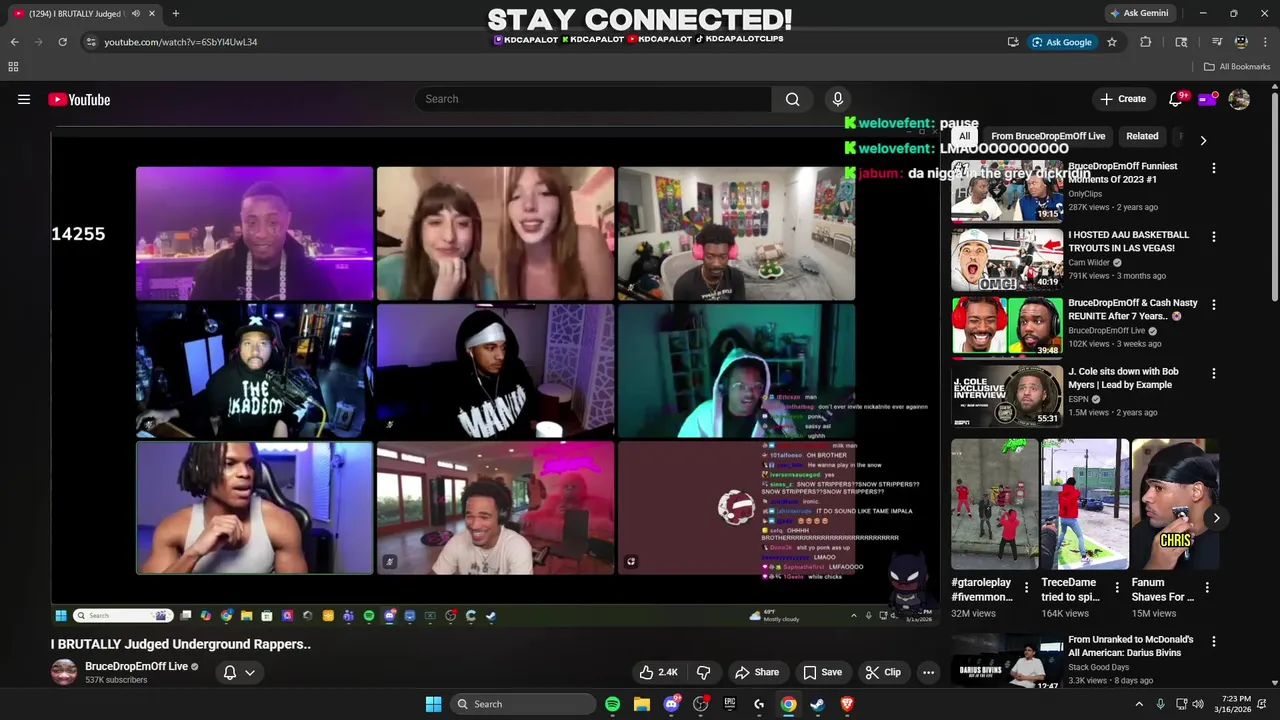Like the video with thumbs-up 2.4K
This screenshot has height=720, width=1280.
point(659,672)
